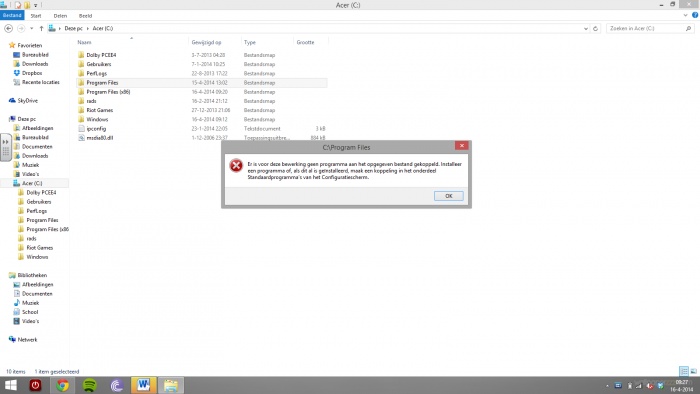Open File Explorer taskbar button
This screenshot has height=394, width=700.
(x=170, y=385)
